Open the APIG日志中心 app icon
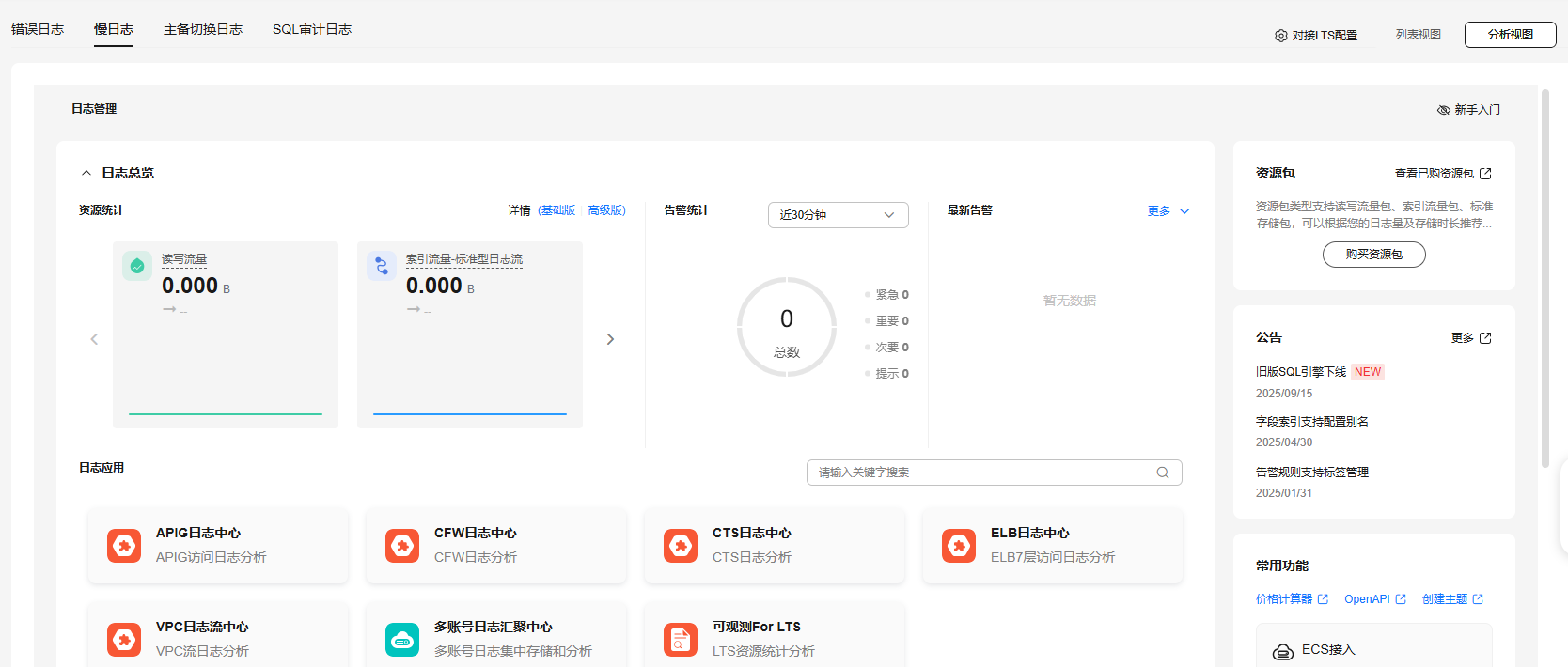Viewport: 1568px width, 667px height. (124, 546)
